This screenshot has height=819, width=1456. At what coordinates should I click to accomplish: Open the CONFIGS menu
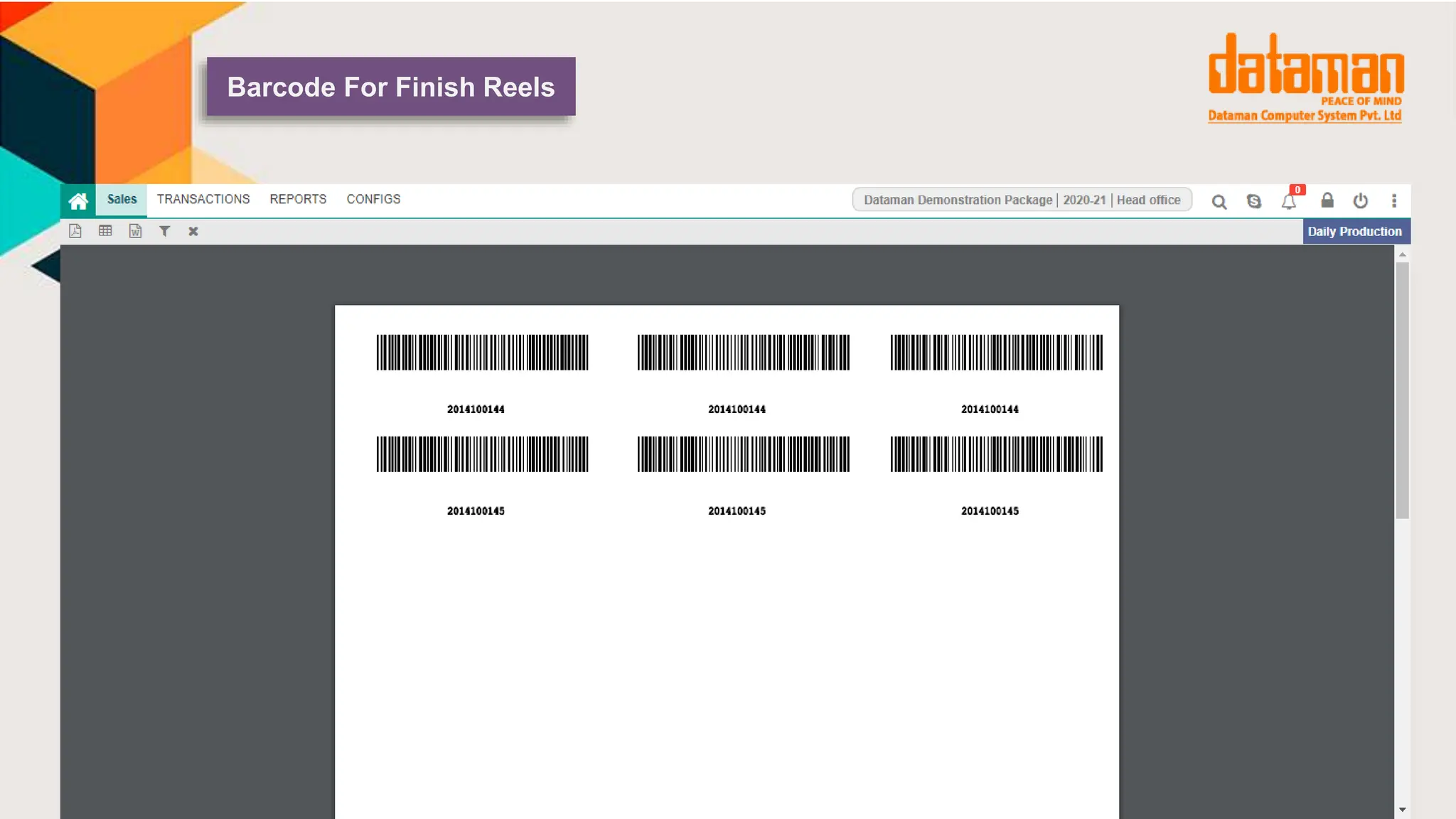pyautogui.click(x=373, y=200)
